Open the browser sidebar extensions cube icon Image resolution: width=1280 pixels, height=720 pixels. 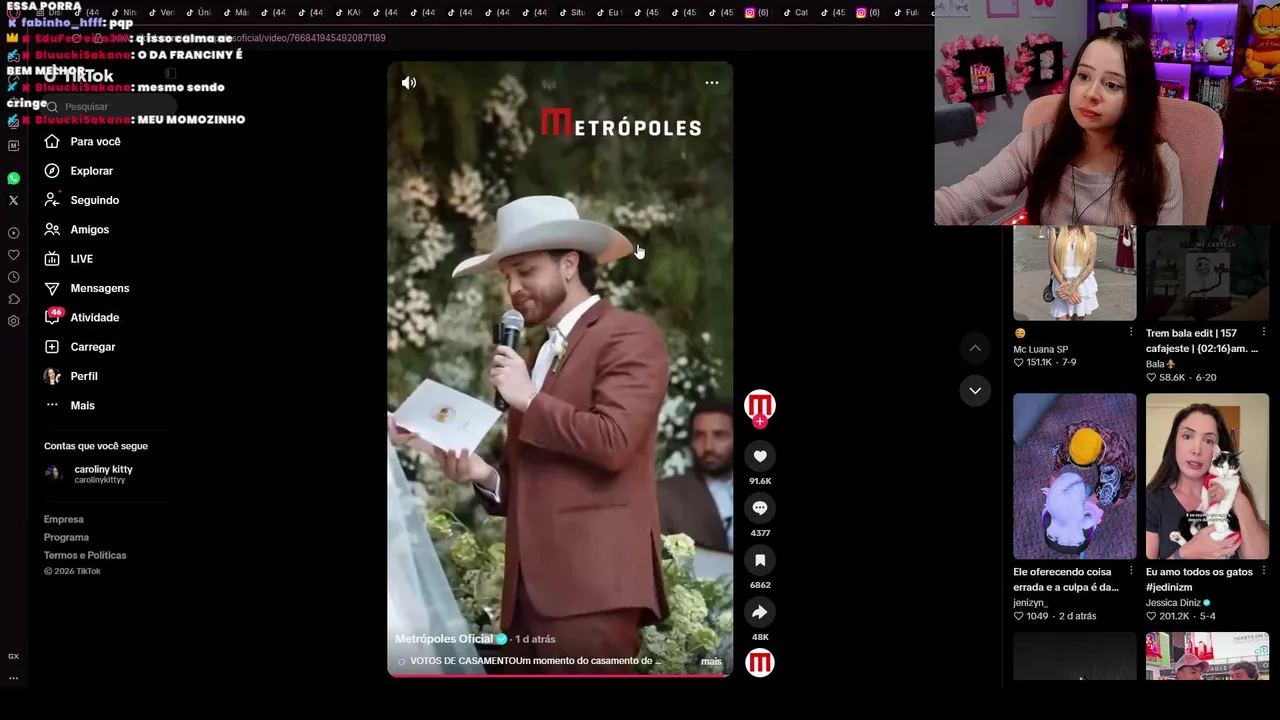click(x=13, y=299)
